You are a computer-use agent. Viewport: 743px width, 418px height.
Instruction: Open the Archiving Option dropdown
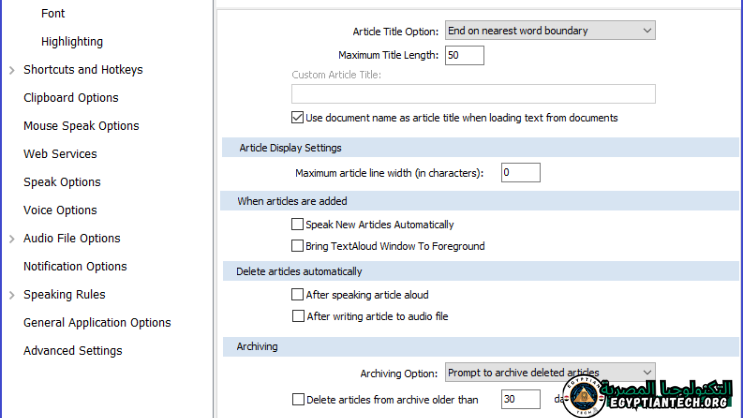pos(549,373)
